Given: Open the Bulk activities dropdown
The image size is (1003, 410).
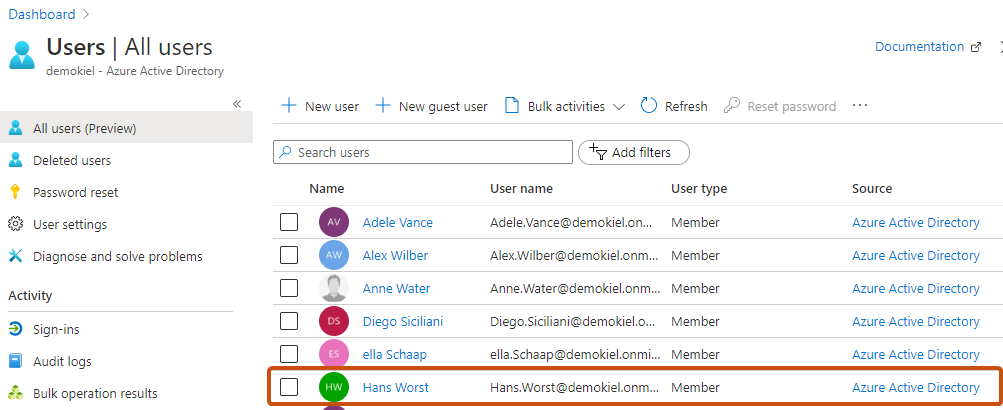Looking at the screenshot, I should click(565, 106).
